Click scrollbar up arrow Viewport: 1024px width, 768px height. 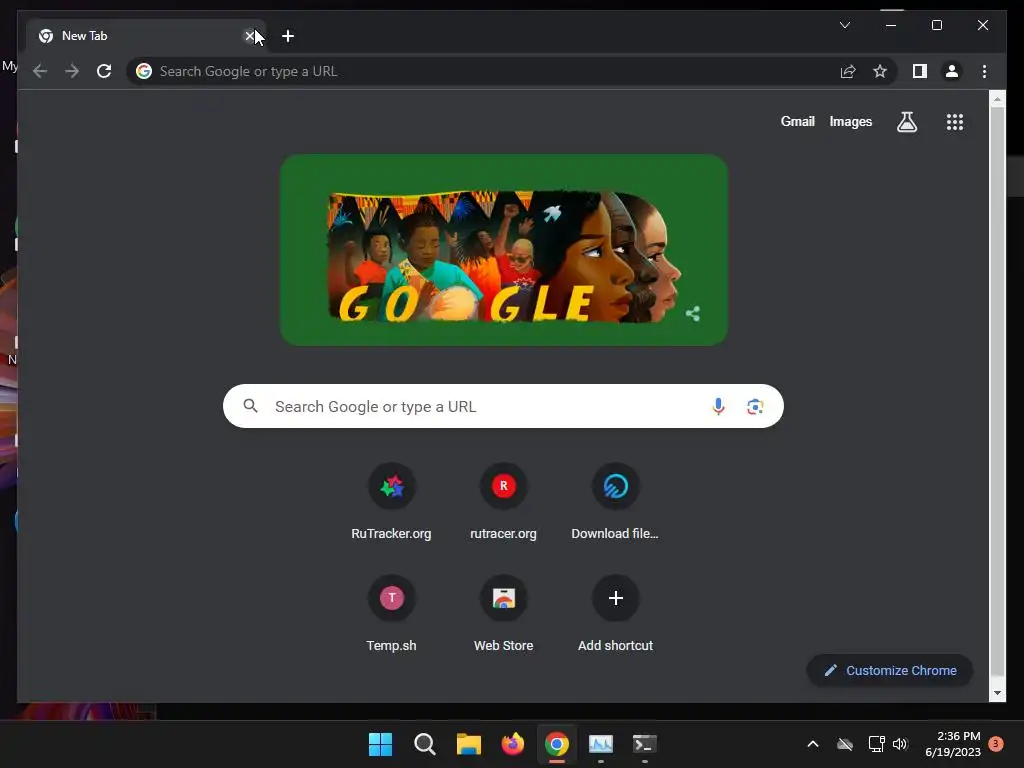(997, 99)
